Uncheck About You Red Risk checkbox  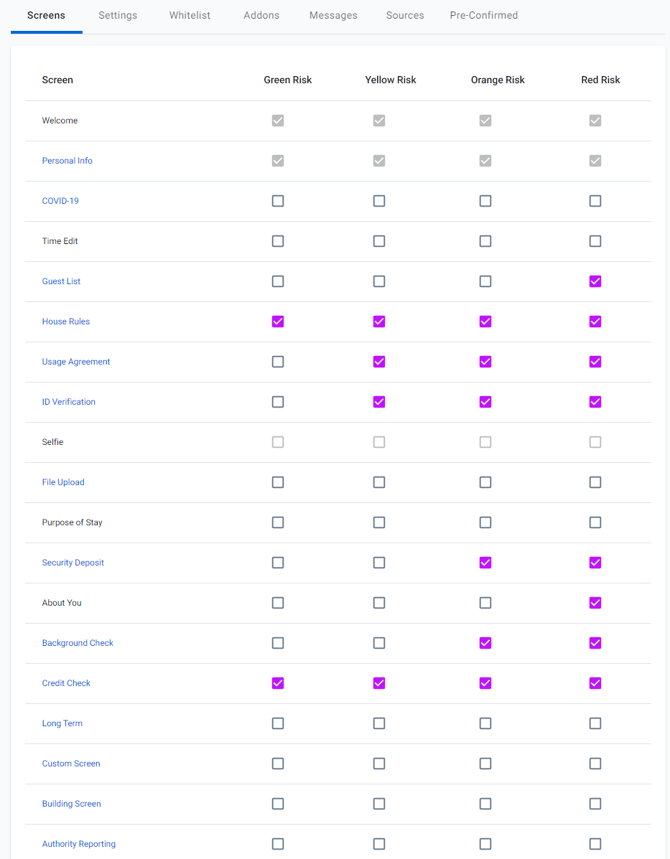point(595,603)
